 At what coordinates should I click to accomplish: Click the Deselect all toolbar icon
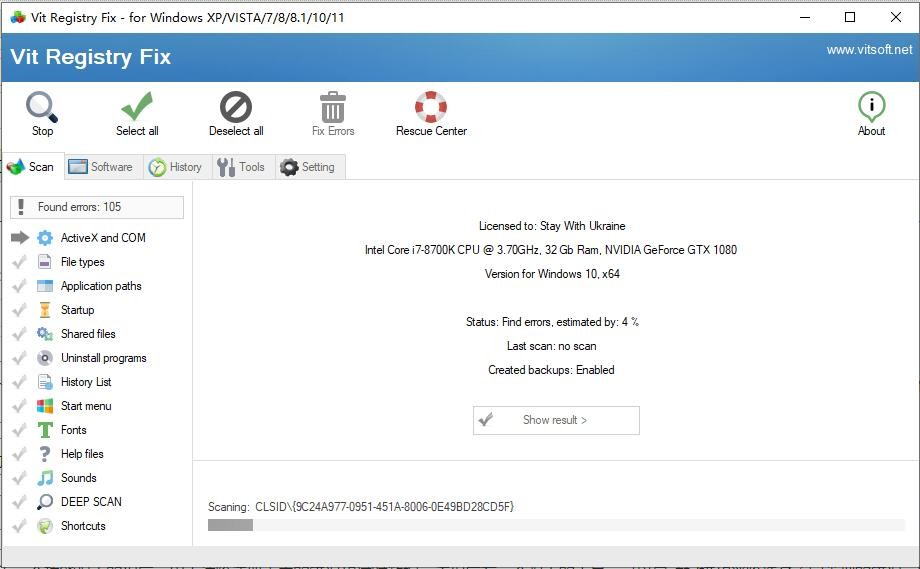tap(236, 107)
